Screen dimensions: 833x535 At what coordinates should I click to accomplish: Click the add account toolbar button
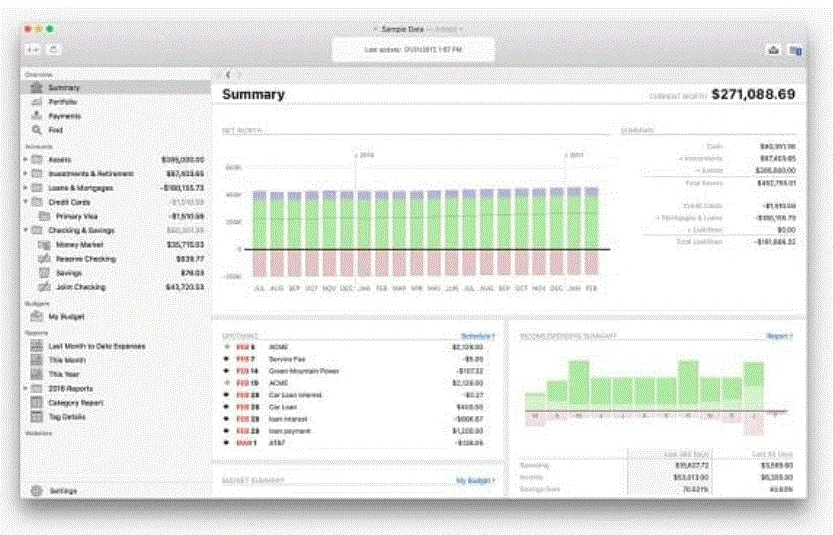point(33,49)
